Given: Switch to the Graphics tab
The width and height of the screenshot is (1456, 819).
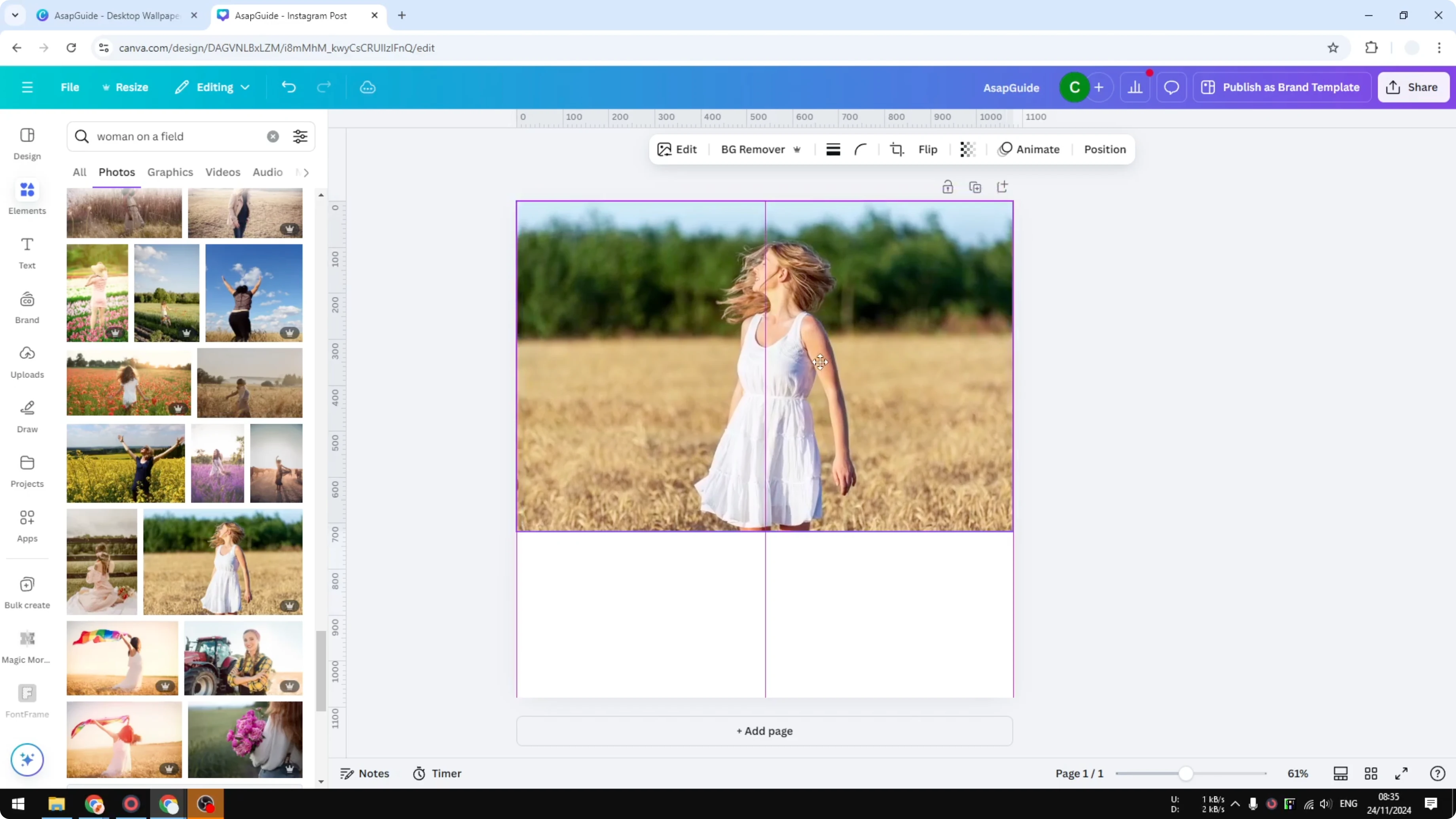Looking at the screenshot, I should (170, 172).
